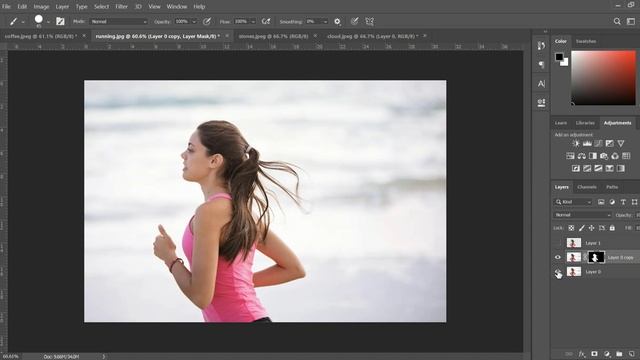
Task: Add a Vibrance adjustment
Action: pos(621,144)
